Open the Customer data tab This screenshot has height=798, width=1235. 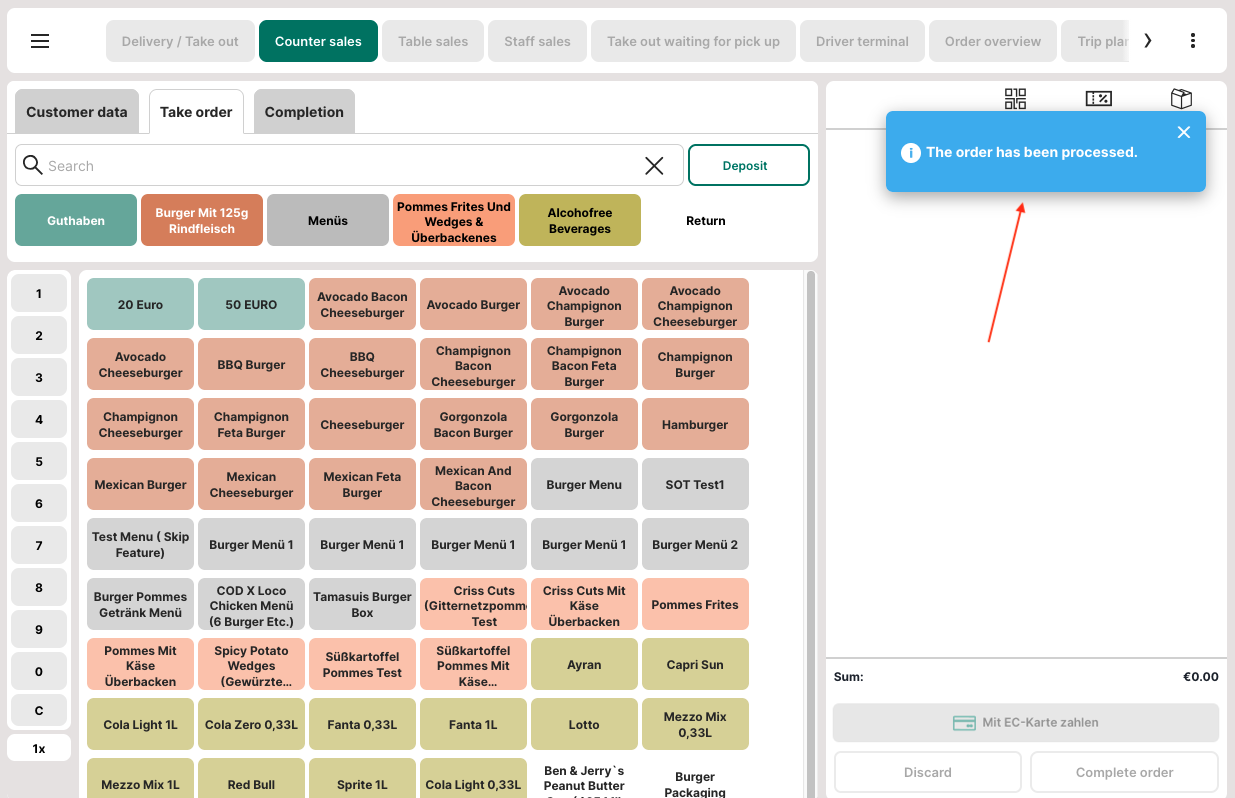[x=77, y=112]
